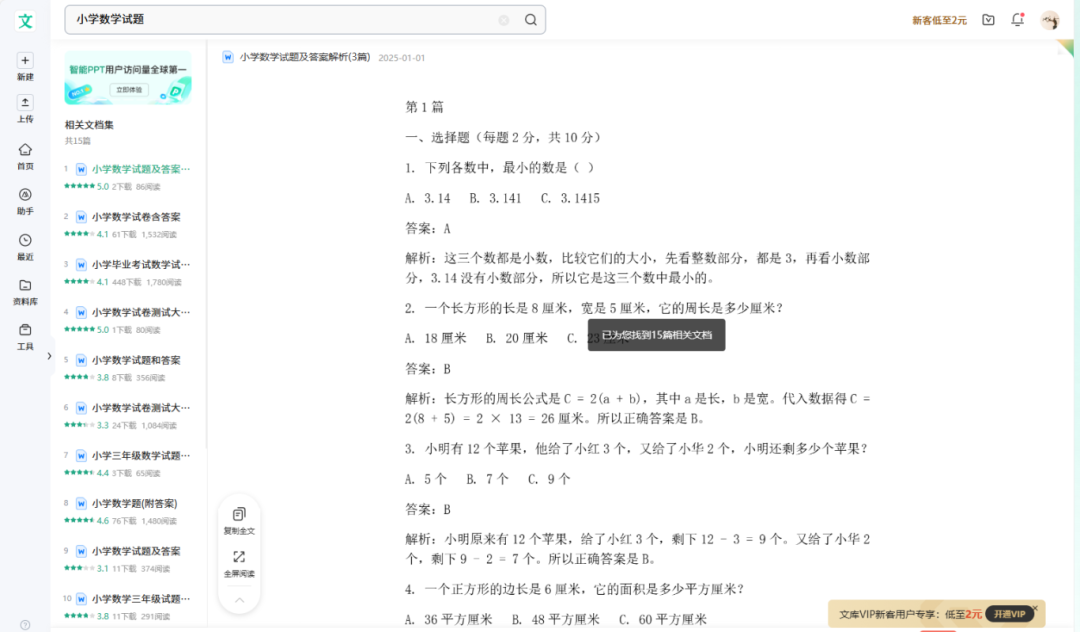Open the notification bell icon
Image resolution: width=1080 pixels, height=632 pixels.
(x=1017, y=19)
